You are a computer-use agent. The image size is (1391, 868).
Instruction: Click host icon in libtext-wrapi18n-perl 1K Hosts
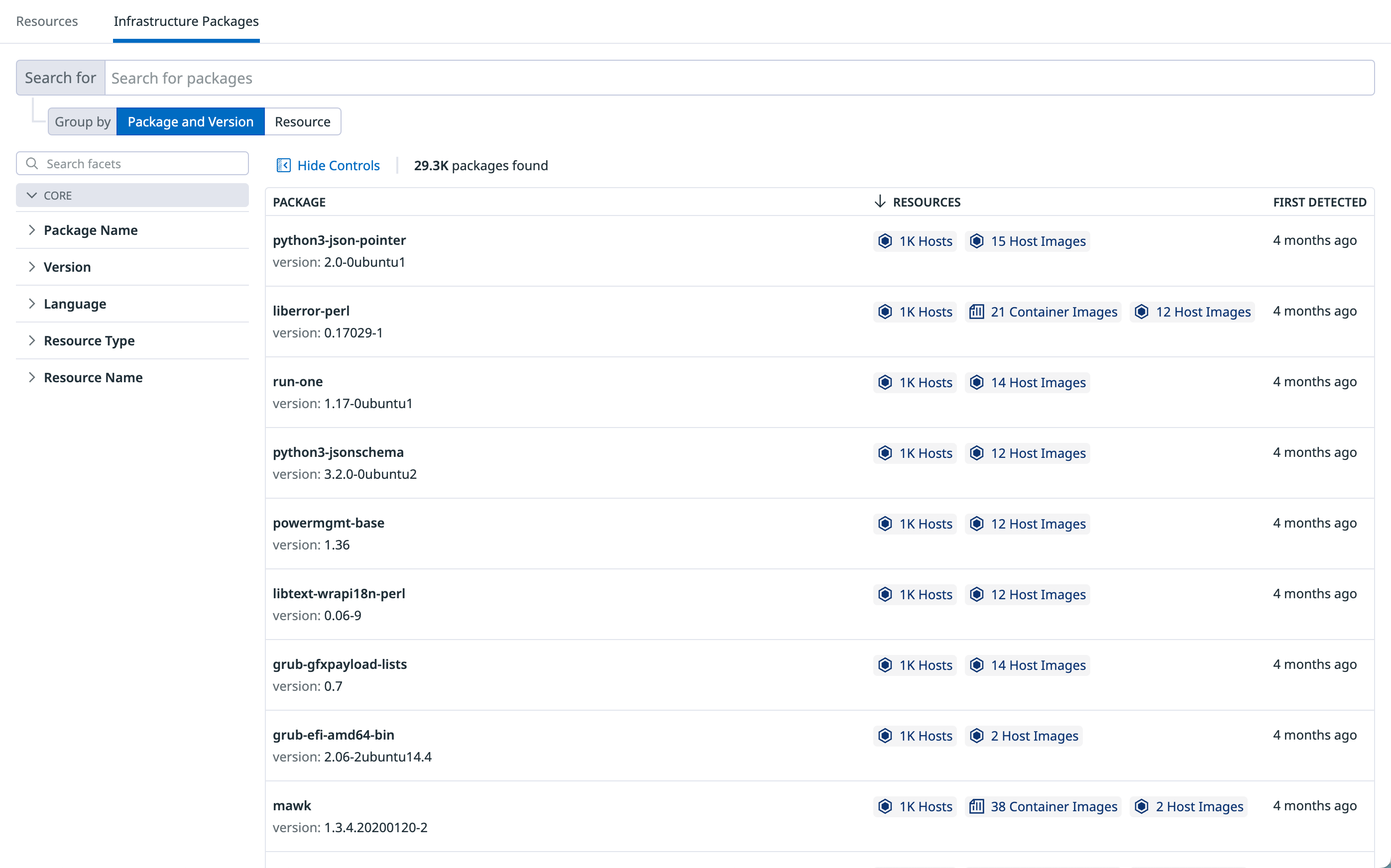click(x=885, y=594)
